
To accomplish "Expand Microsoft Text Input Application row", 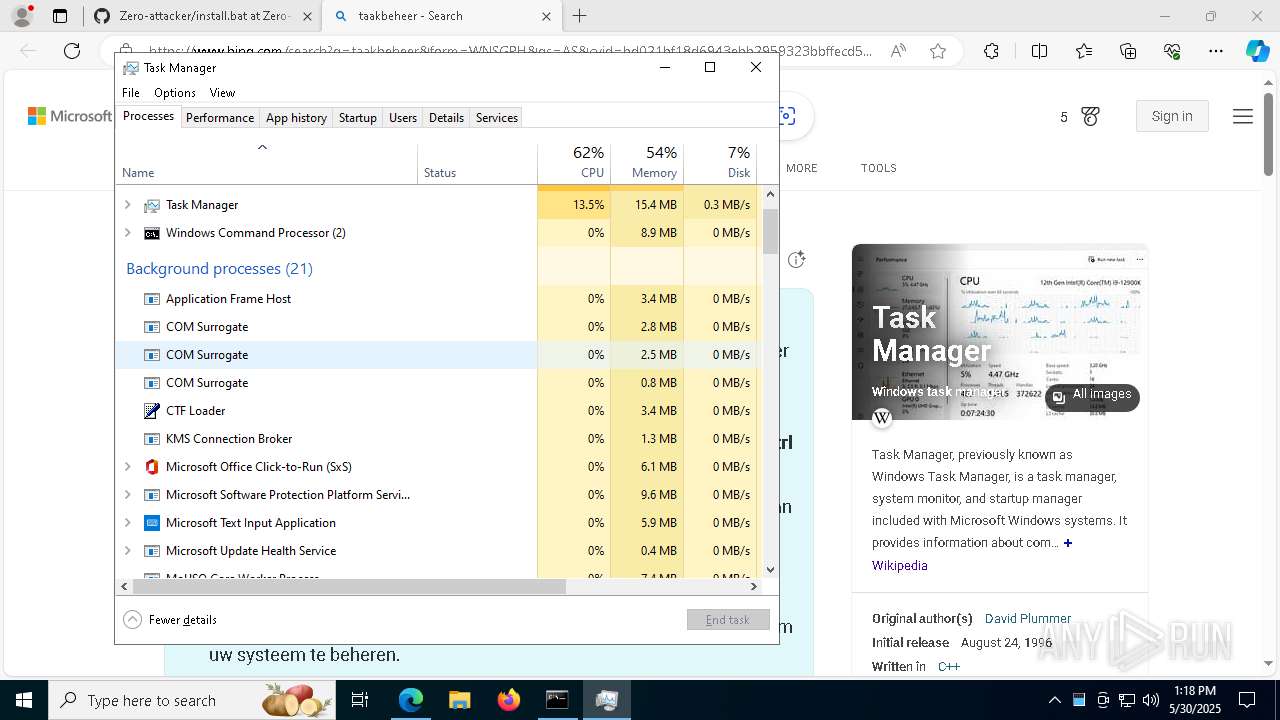I will click(127, 523).
